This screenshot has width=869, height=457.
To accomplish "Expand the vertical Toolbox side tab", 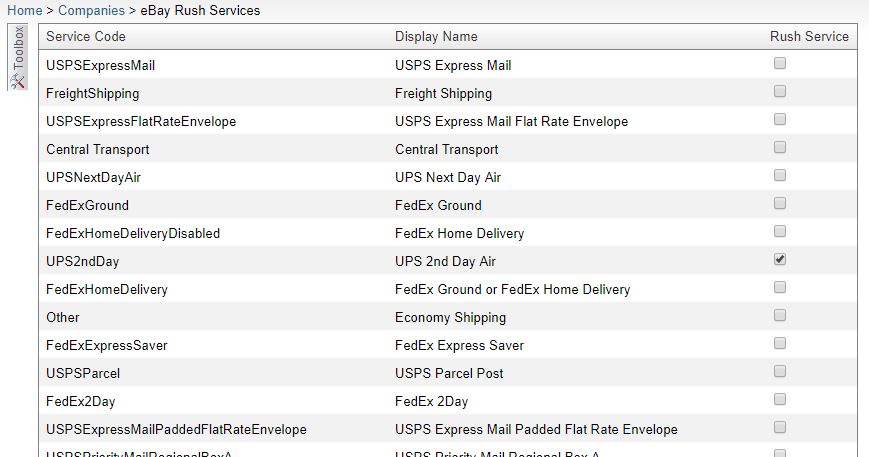I will tap(18, 57).
